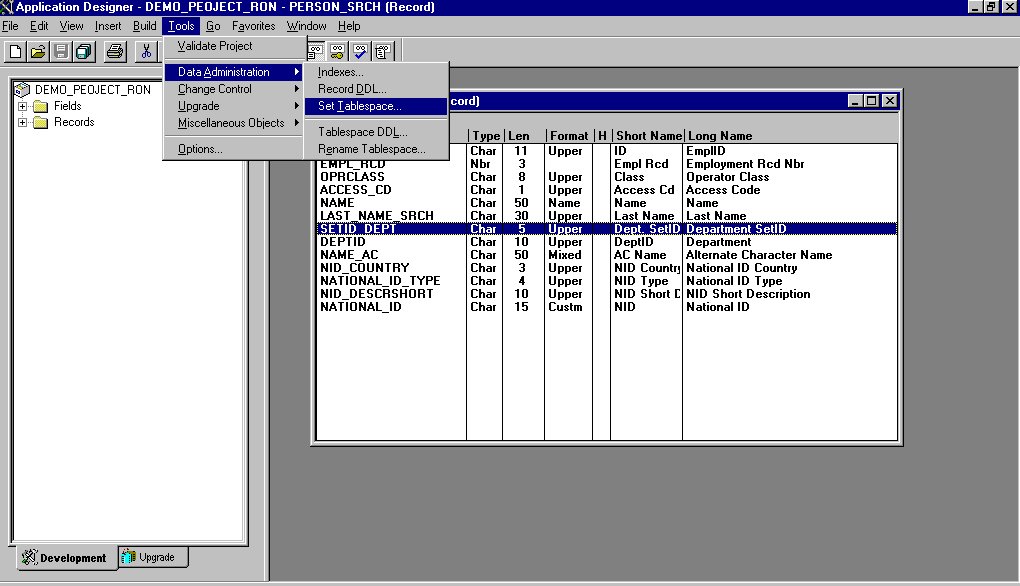The image size is (1020, 586).
Task: Click the Edits Display checkmark icon
Action: click(x=360, y=51)
